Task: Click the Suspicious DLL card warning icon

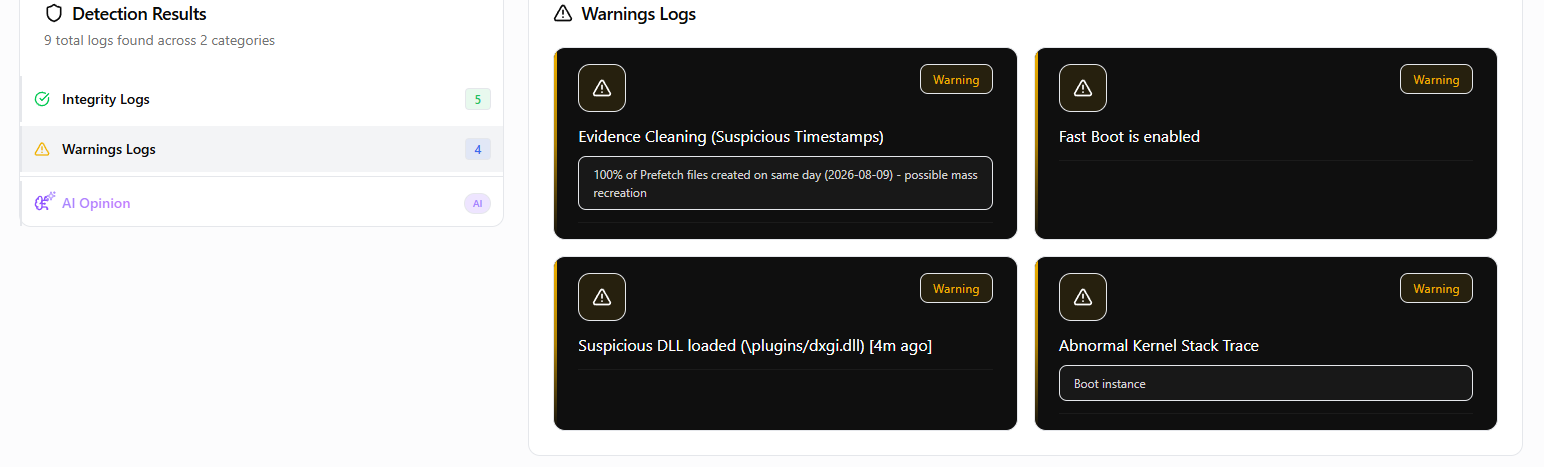Action: [x=602, y=297]
